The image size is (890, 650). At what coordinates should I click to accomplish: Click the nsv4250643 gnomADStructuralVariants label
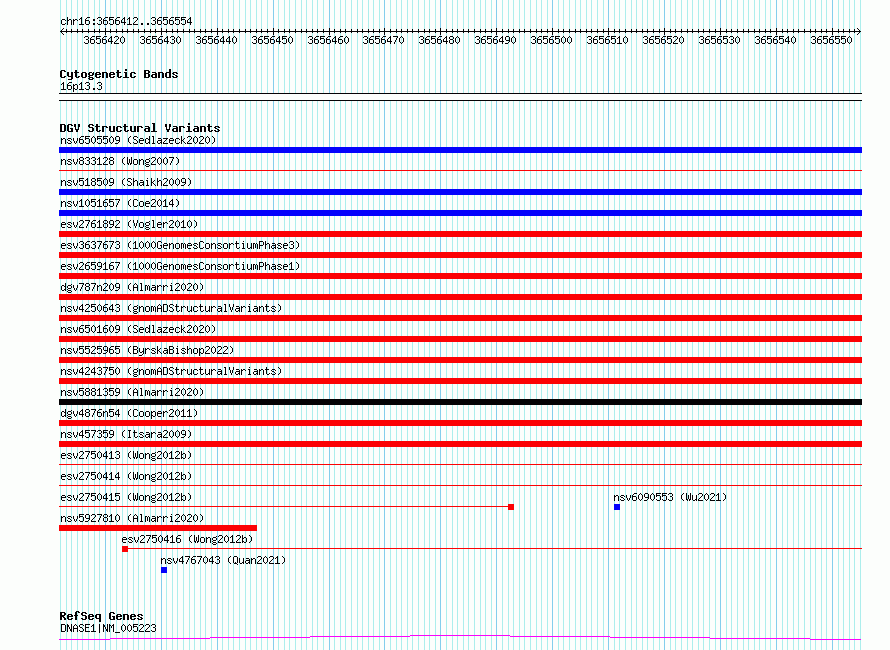pos(171,308)
